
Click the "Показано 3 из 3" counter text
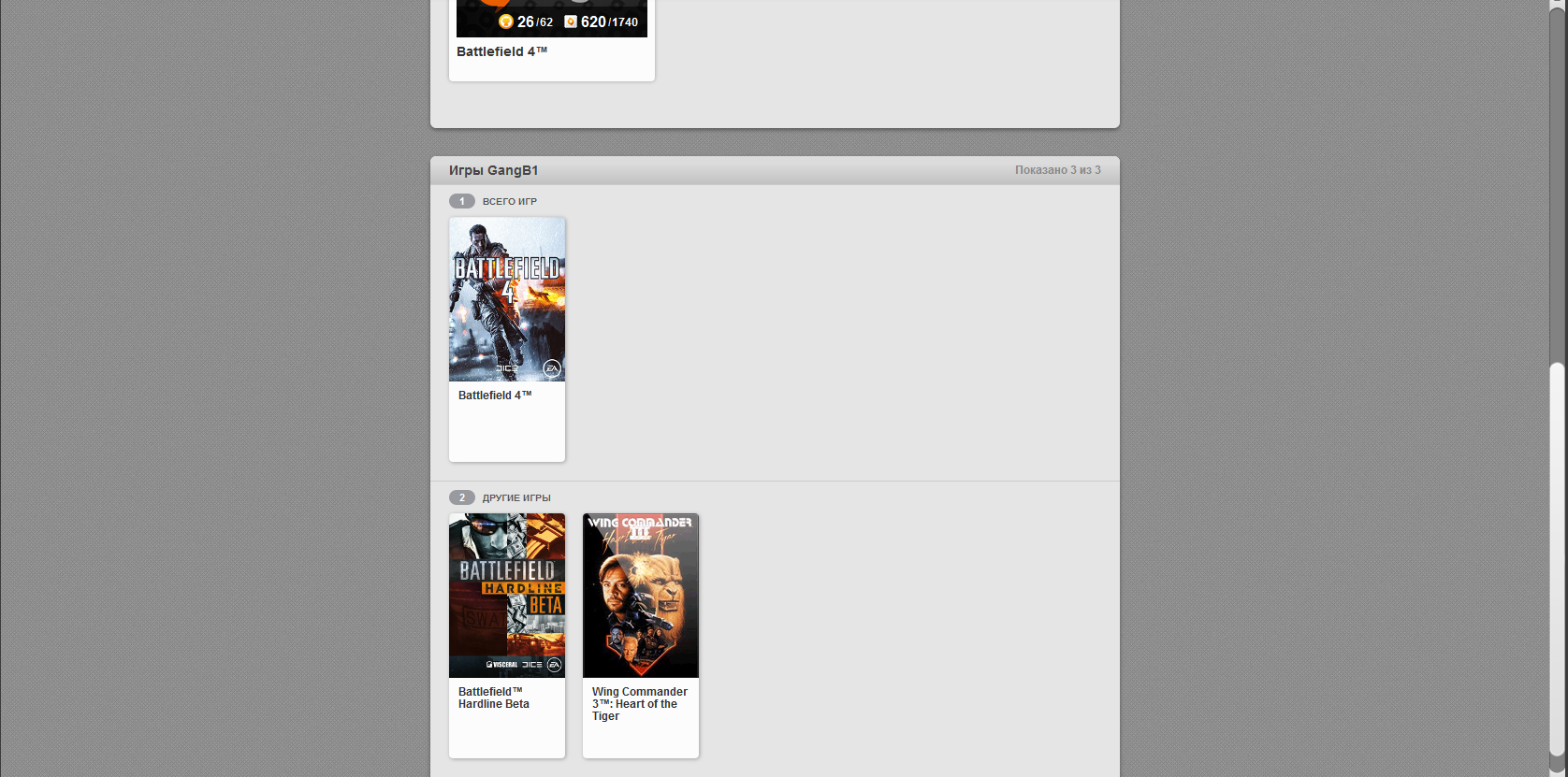click(1058, 170)
